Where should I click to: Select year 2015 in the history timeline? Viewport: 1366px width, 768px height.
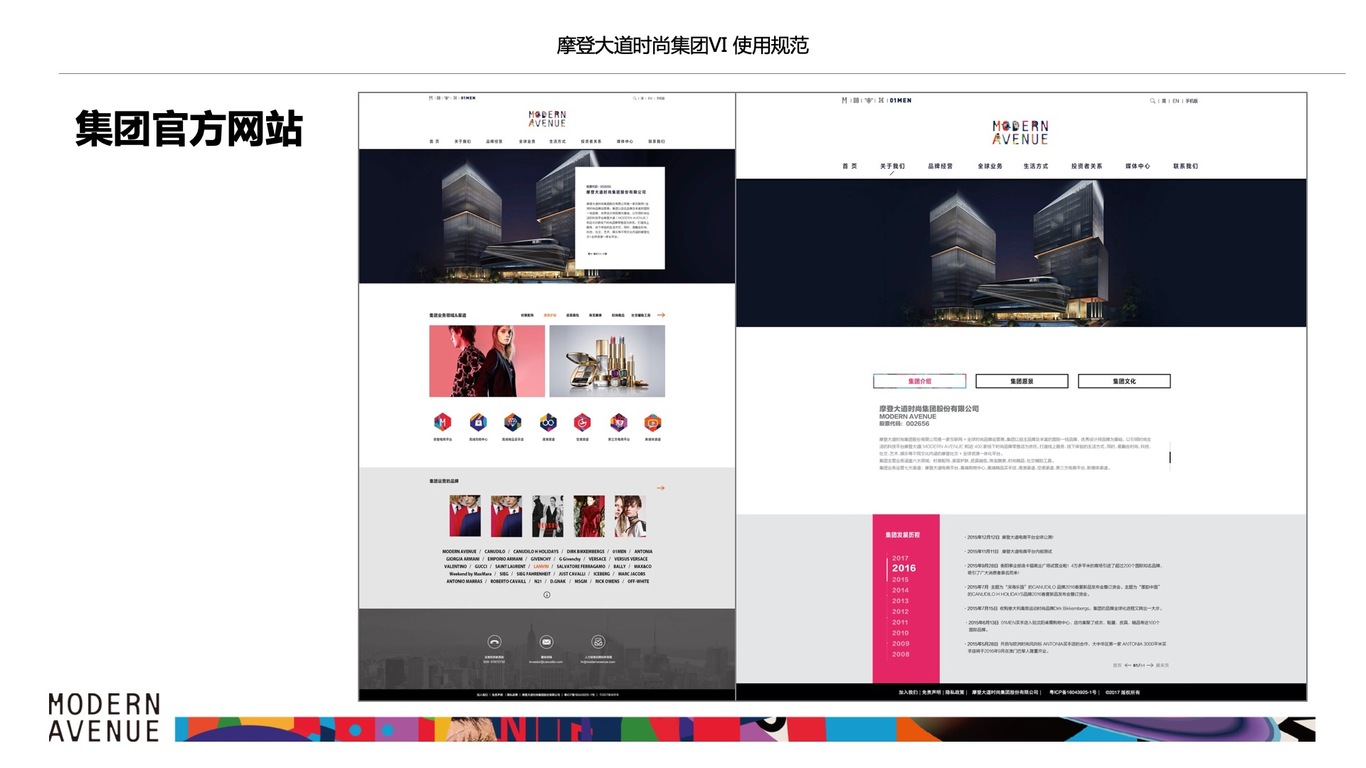[x=901, y=579]
